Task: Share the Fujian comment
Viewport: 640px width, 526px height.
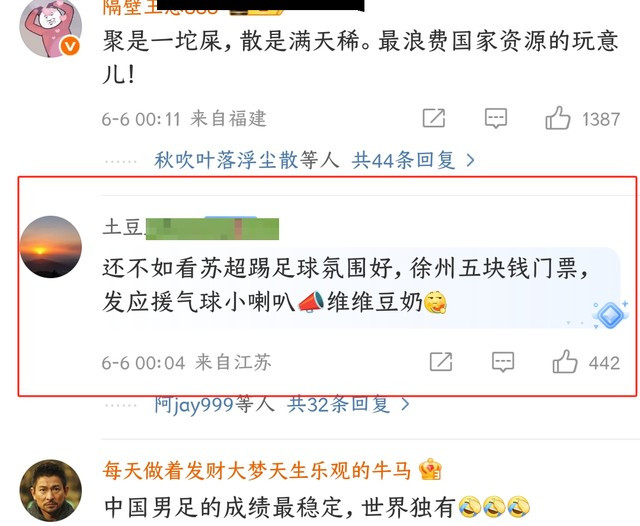Action: click(433, 118)
